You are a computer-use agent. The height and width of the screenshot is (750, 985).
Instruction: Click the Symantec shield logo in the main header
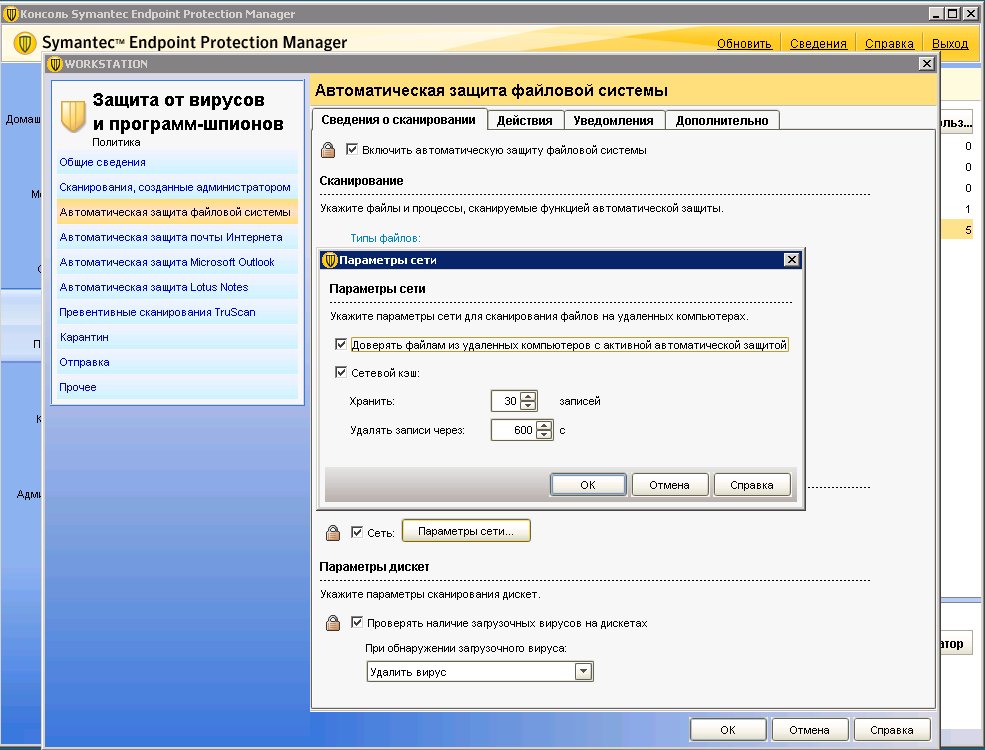coord(25,43)
